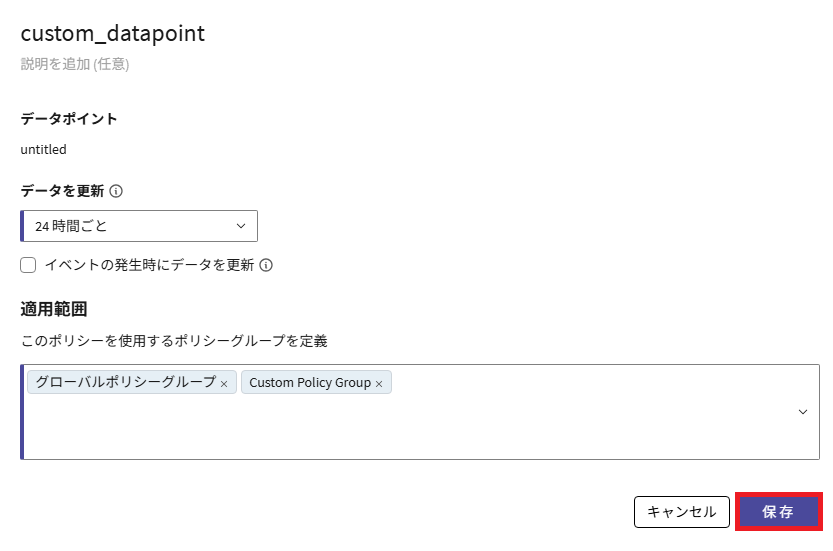Click the キャンセル button
Image resolution: width=833 pixels, height=551 pixels.
682,511
